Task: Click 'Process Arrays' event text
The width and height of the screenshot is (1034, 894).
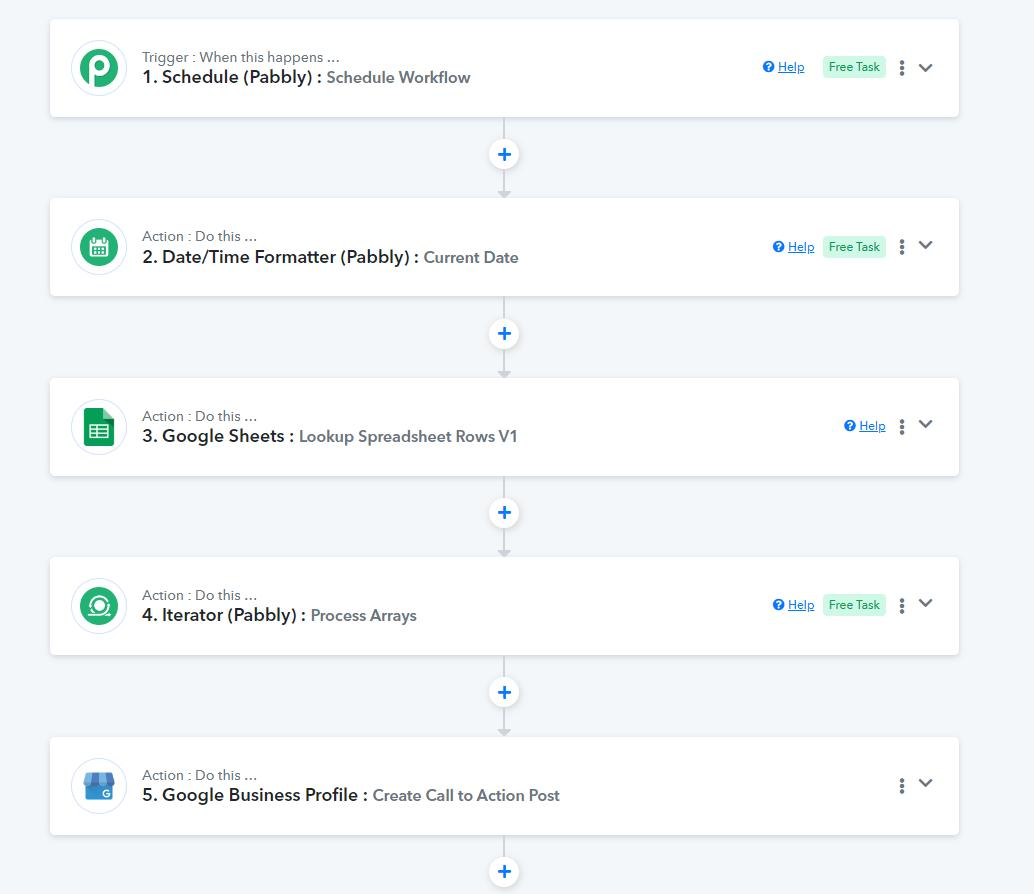Action: point(363,616)
